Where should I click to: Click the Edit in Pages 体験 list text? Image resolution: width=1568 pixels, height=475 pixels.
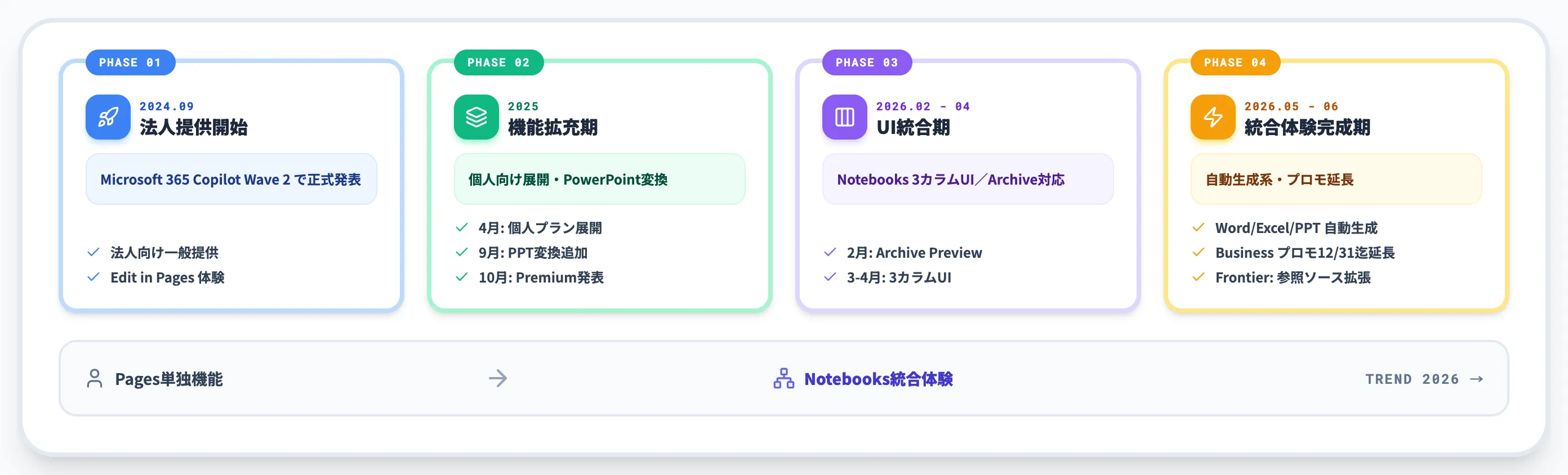pos(167,277)
